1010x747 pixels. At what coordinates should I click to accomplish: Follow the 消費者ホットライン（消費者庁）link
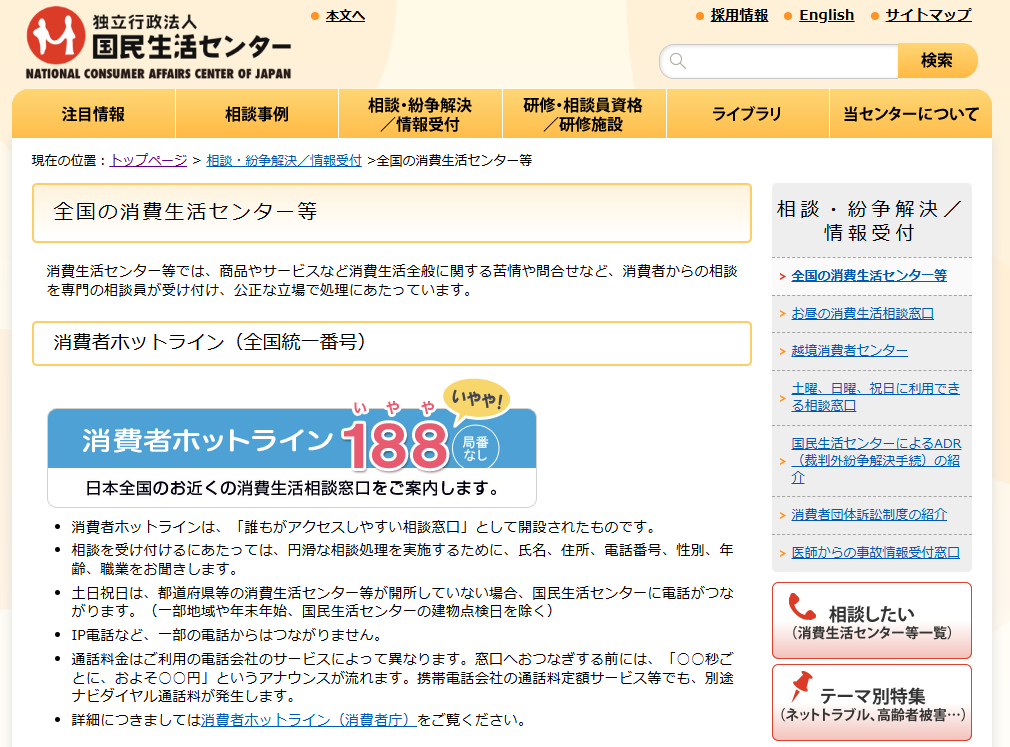(x=308, y=720)
